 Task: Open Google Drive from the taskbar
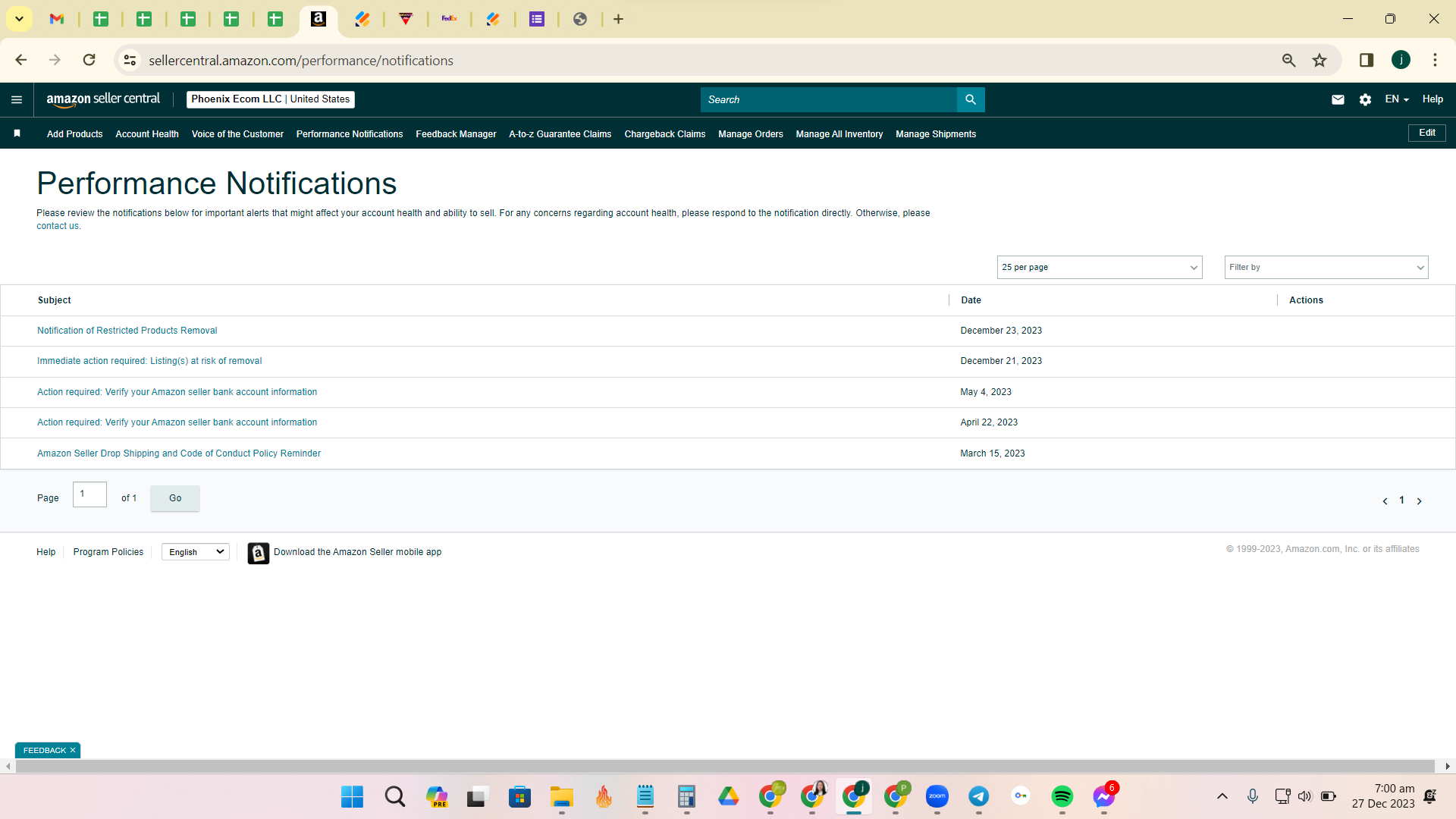click(728, 796)
